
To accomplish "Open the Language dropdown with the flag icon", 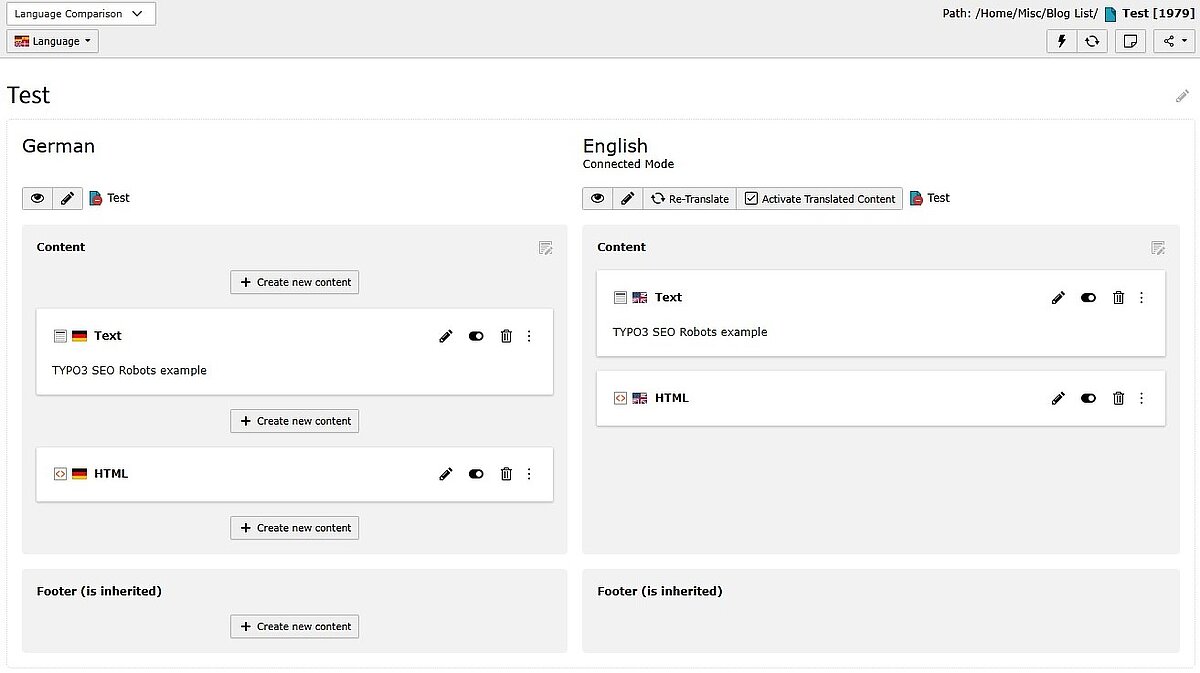I will (x=52, y=41).
